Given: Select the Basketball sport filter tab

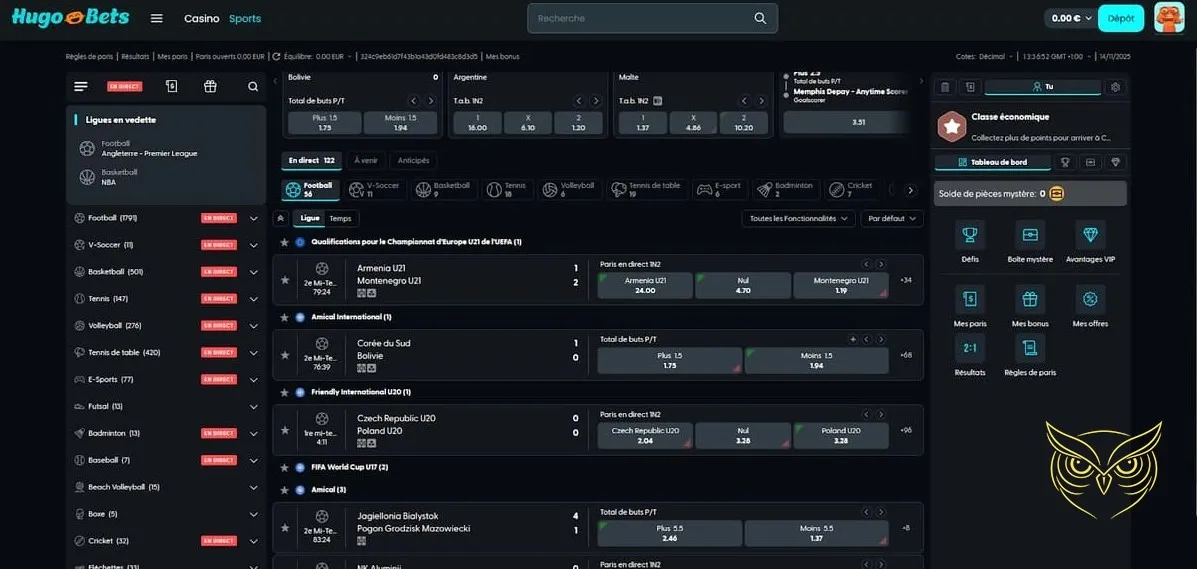Looking at the screenshot, I should [x=442, y=189].
